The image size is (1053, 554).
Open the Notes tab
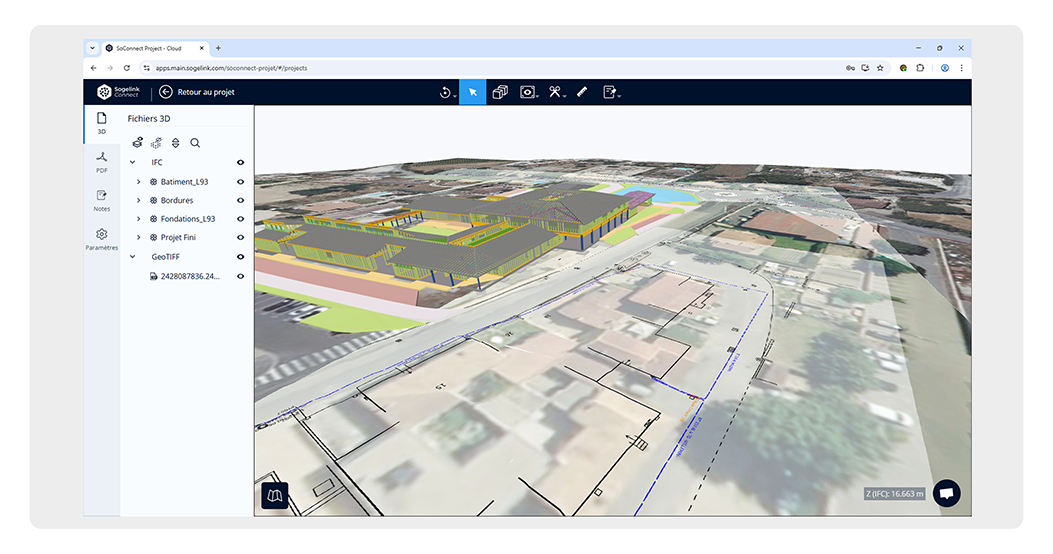tap(101, 200)
